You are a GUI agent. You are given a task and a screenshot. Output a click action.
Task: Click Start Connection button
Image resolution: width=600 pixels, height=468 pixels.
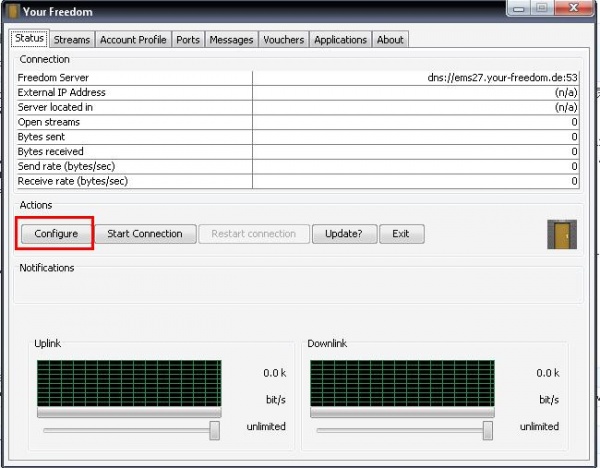[145, 234]
